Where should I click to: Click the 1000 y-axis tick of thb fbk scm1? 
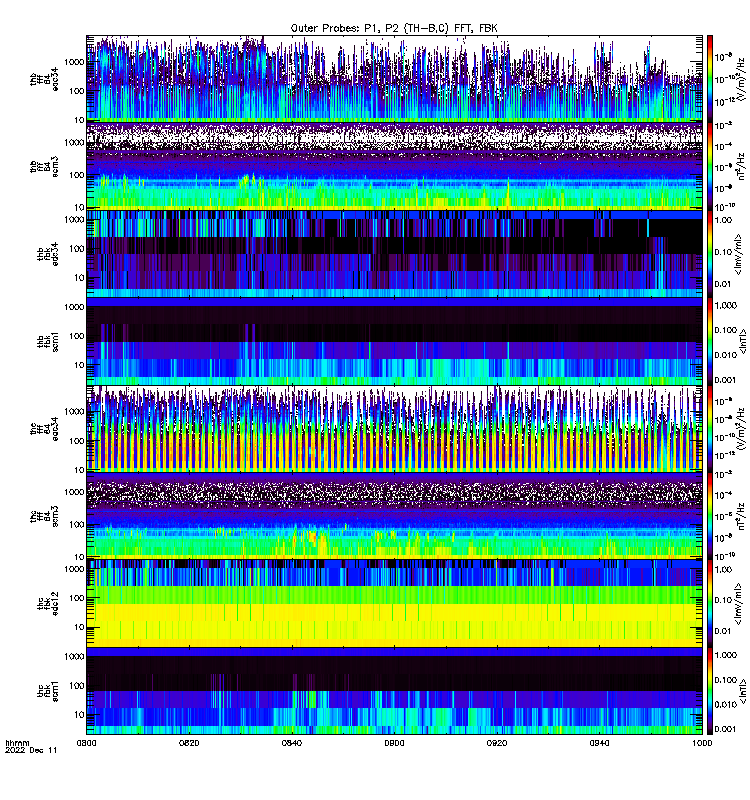pyautogui.click(x=74, y=307)
